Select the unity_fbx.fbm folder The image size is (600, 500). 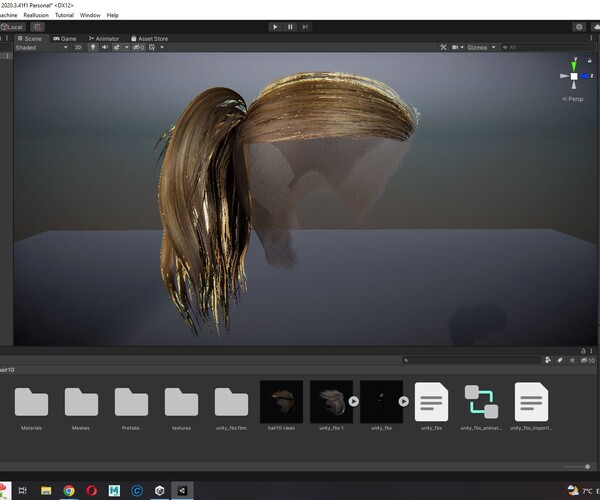coord(232,402)
